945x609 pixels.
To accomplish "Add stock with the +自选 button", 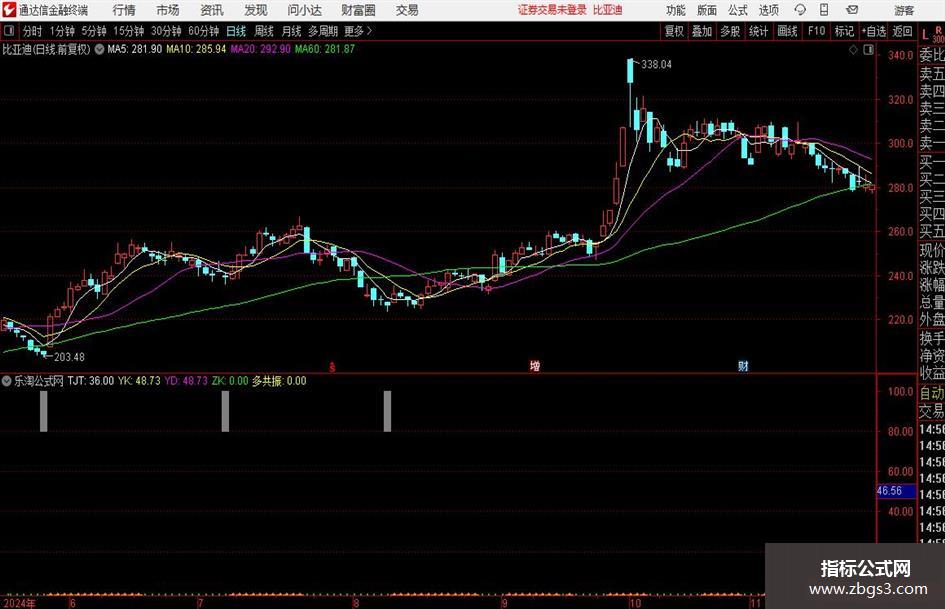I will coord(873,31).
